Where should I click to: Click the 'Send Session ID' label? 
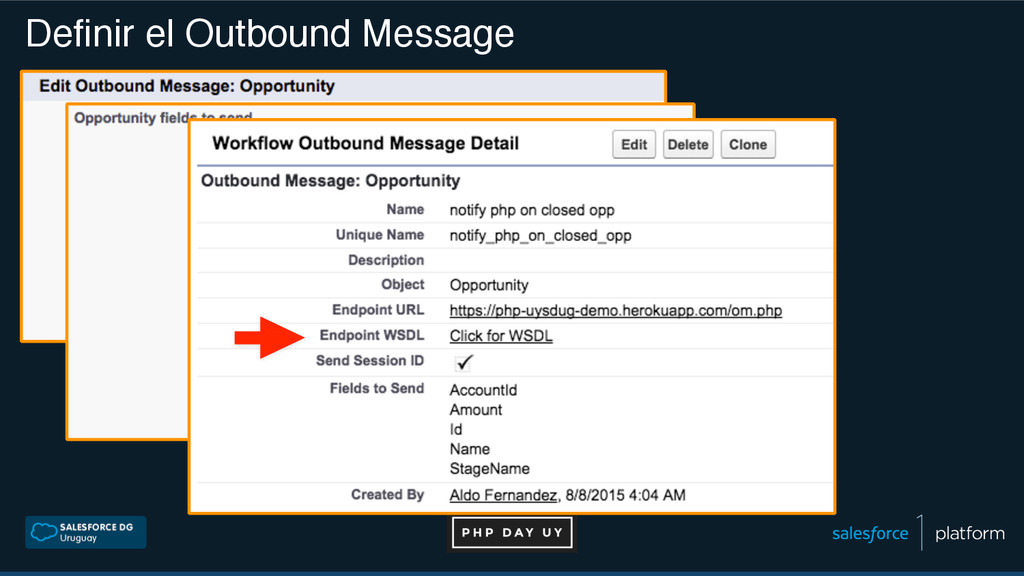(370, 360)
